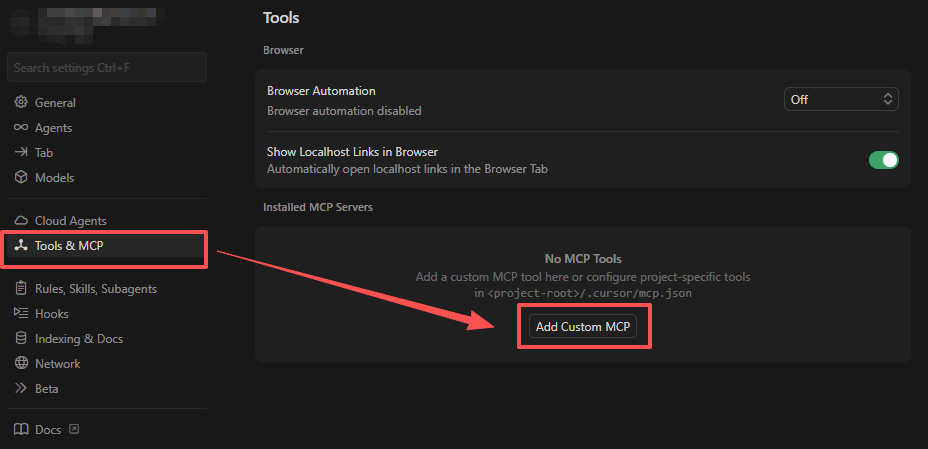Image resolution: width=928 pixels, height=449 pixels.
Task: Click the General gear icon
Action: coord(21,102)
